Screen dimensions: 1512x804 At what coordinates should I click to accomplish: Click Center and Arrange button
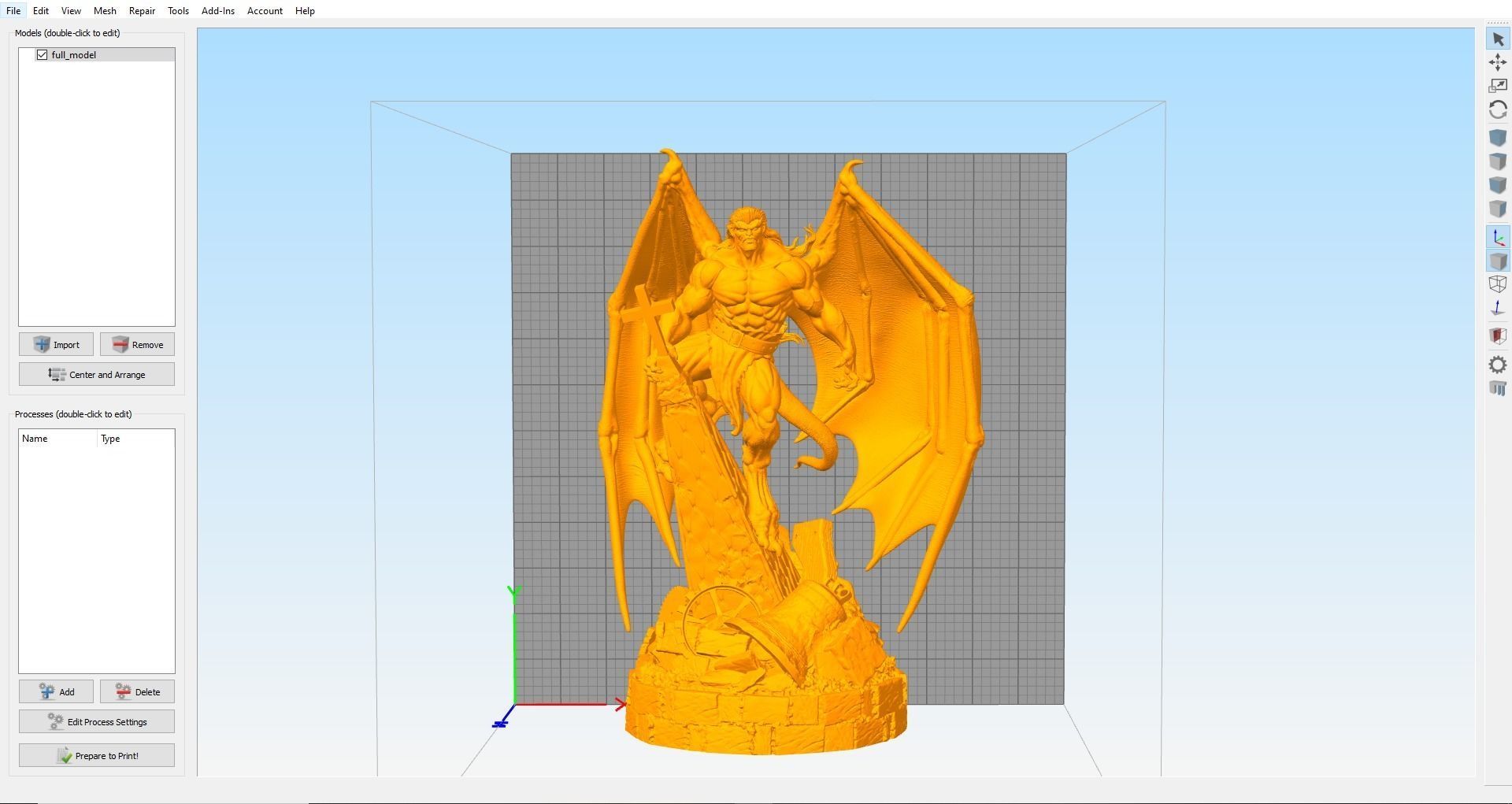coord(97,374)
